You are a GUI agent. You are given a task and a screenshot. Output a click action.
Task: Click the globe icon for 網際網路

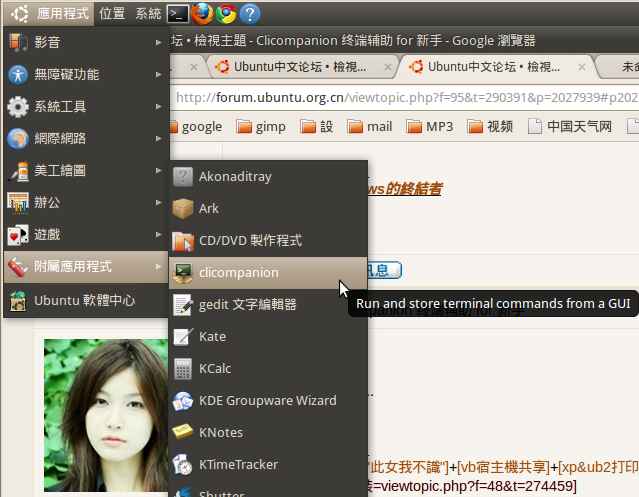pos(18,139)
